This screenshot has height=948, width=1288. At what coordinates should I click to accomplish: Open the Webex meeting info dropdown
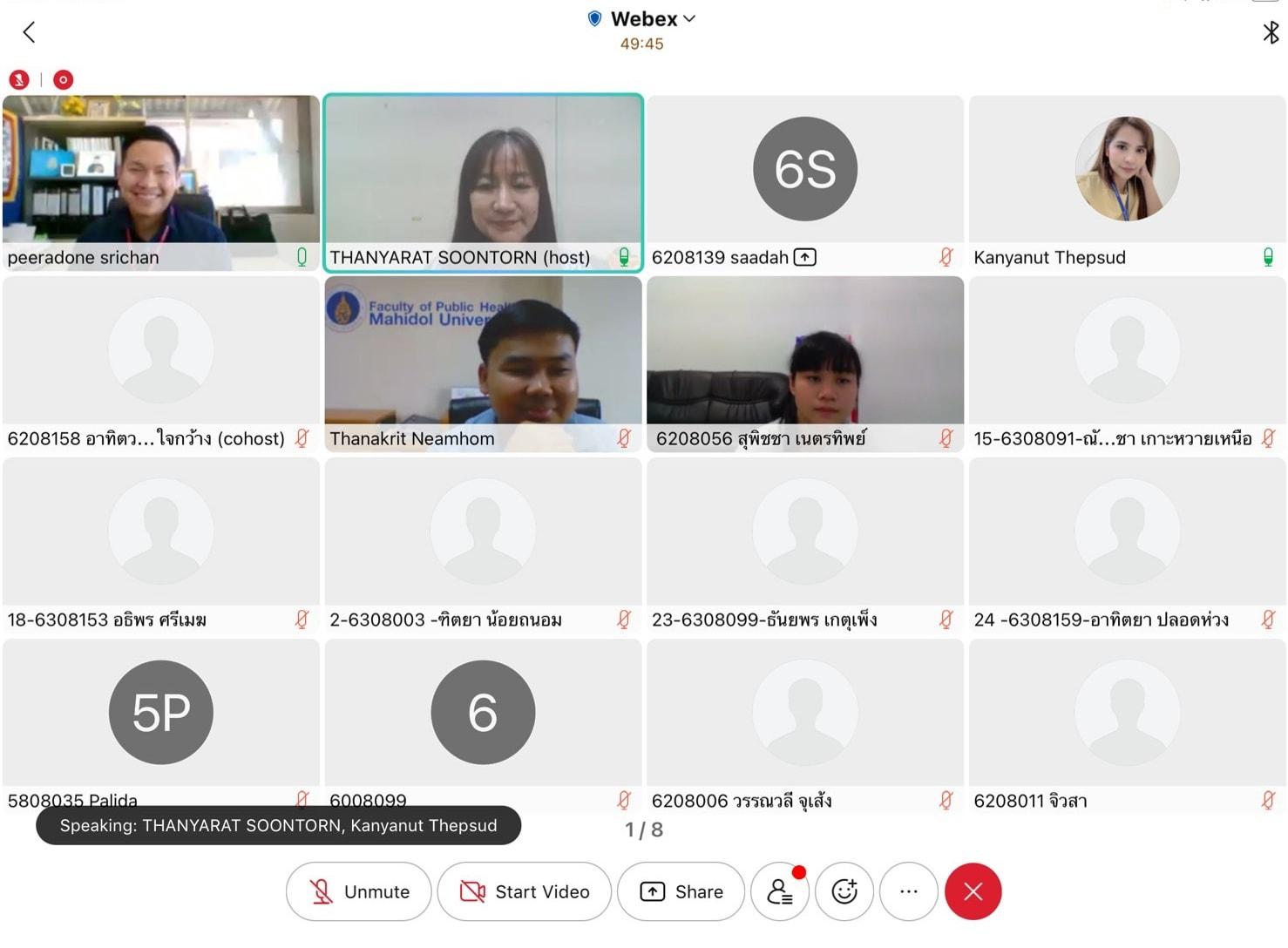click(653, 18)
